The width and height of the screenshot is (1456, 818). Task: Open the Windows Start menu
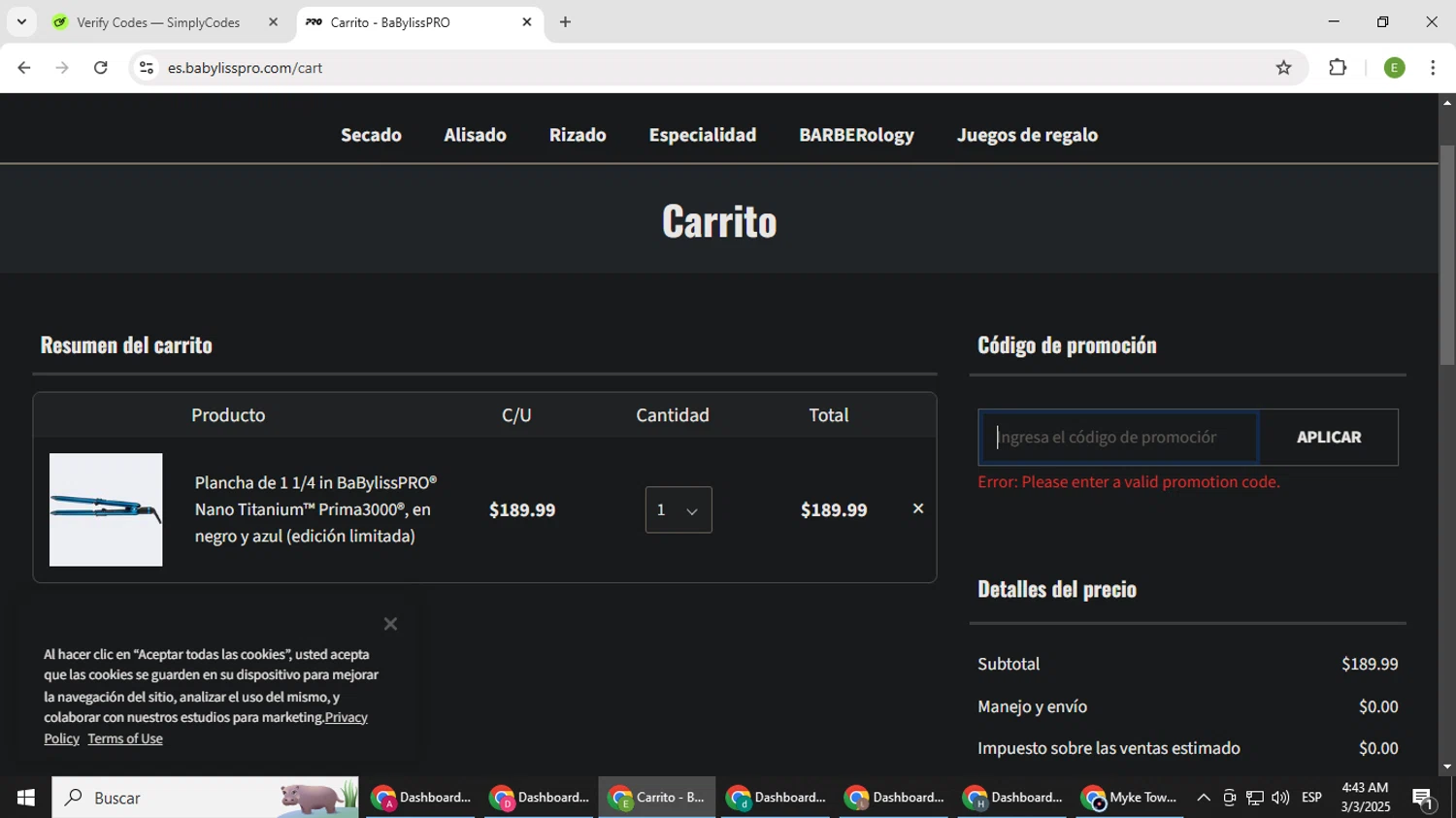pyautogui.click(x=25, y=798)
